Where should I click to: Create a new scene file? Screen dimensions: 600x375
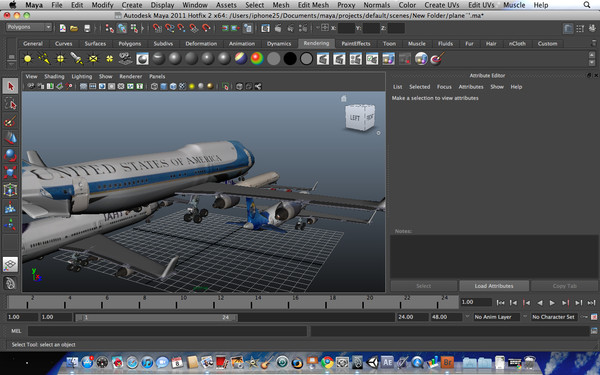coord(62,28)
